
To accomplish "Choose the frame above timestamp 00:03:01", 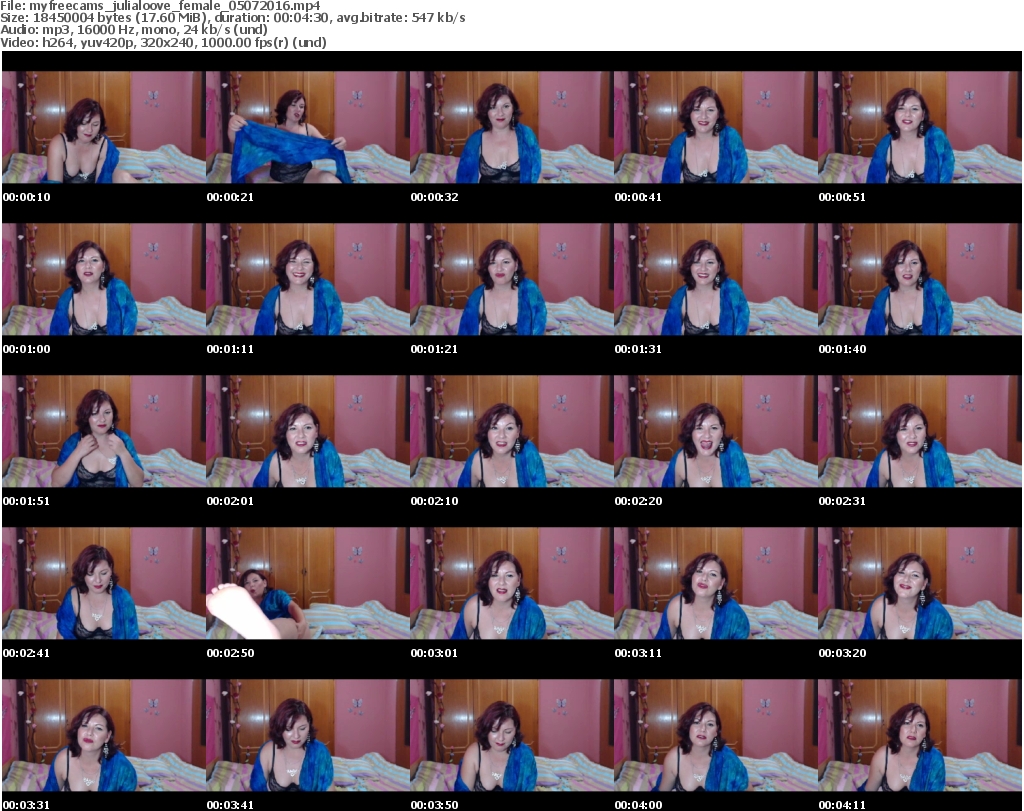I will pyautogui.click(x=511, y=583).
